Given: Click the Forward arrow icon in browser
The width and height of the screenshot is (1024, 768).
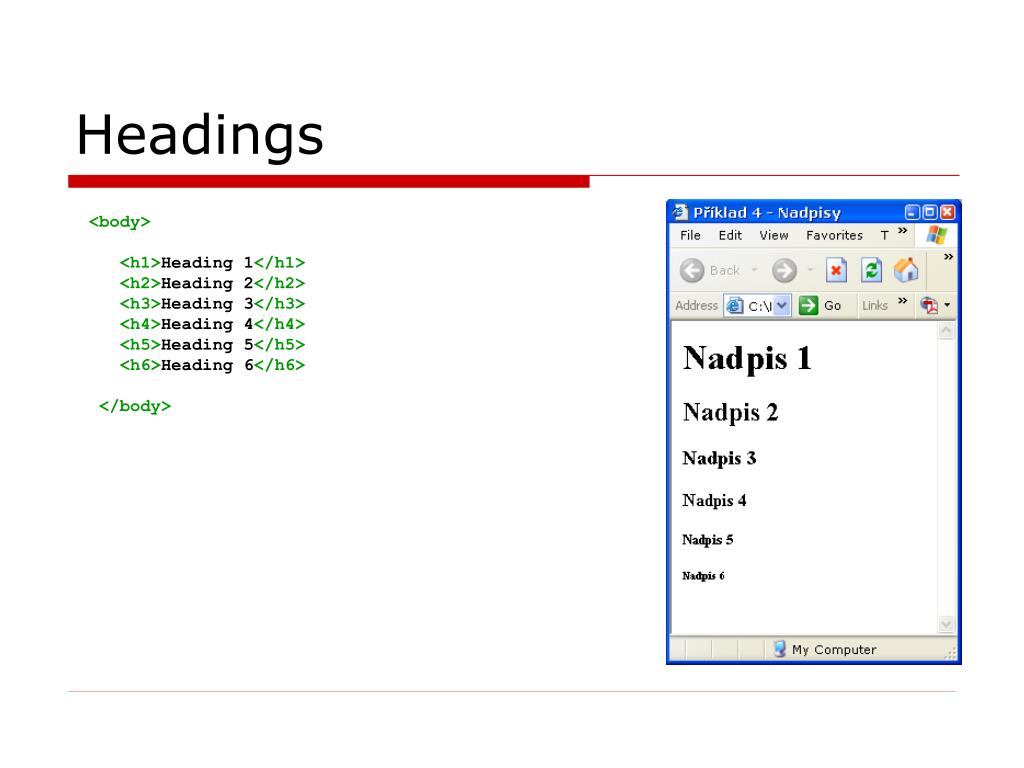Looking at the screenshot, I should pos(784,270).
